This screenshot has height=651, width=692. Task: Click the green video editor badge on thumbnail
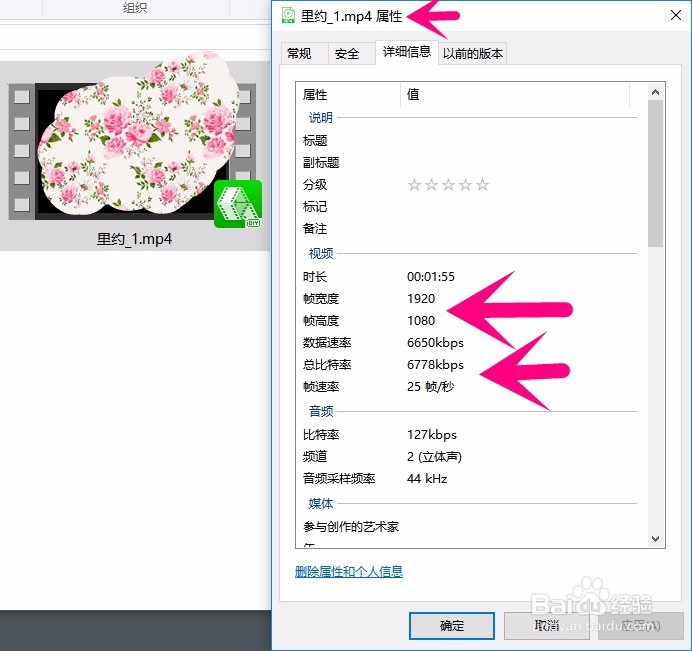238,204
